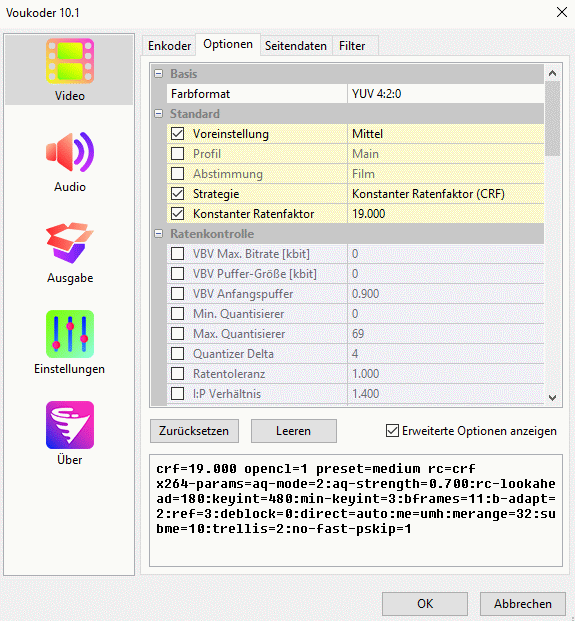Click the Konstanter Ratenfaktor value 19.000
The image size is (575, 621).
pos(446,213)
